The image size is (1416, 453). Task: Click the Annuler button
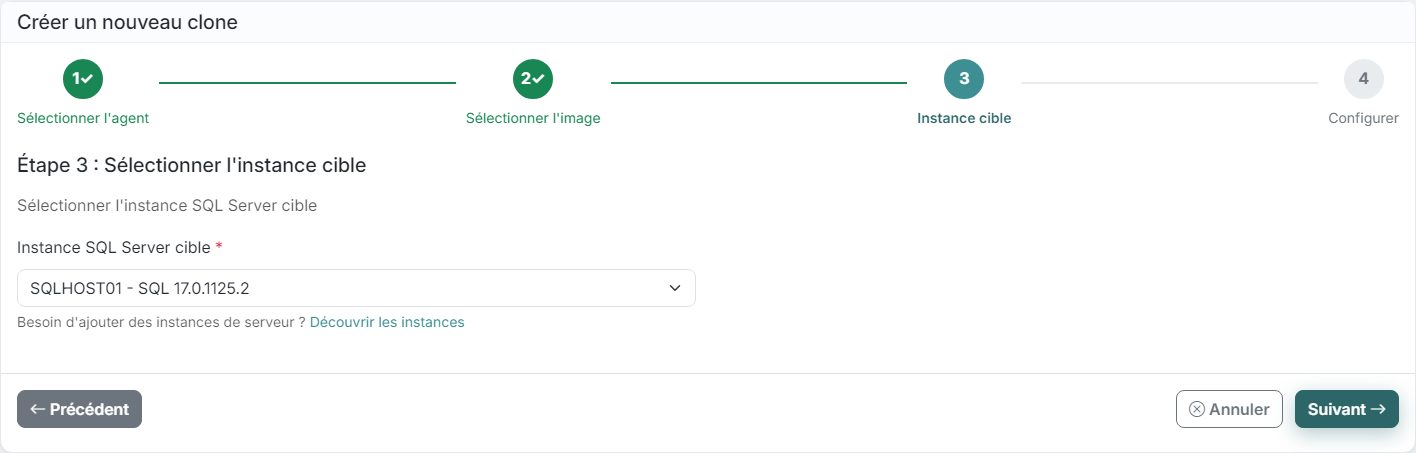1229,409
